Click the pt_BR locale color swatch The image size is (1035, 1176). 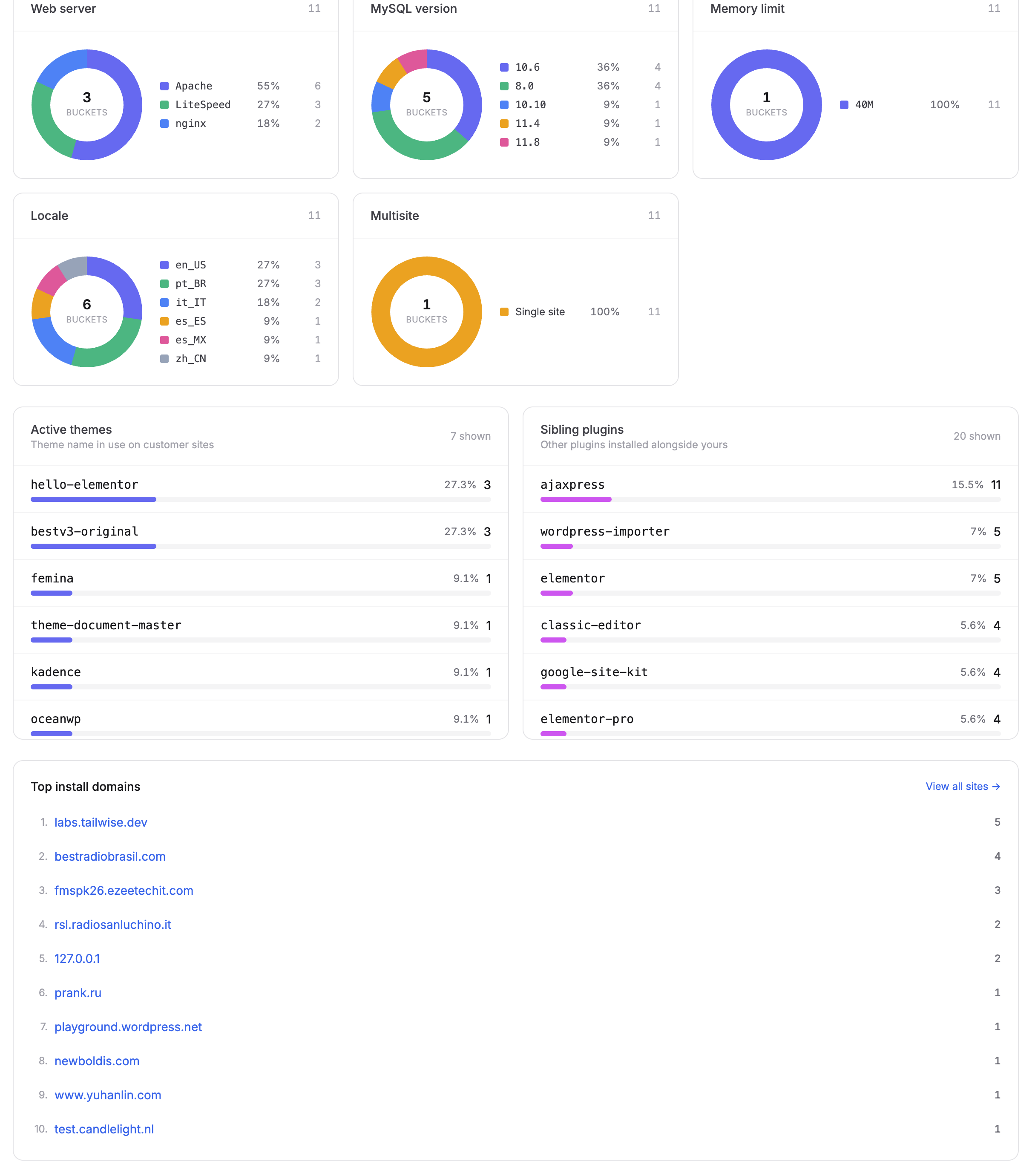tap(164, 284)
